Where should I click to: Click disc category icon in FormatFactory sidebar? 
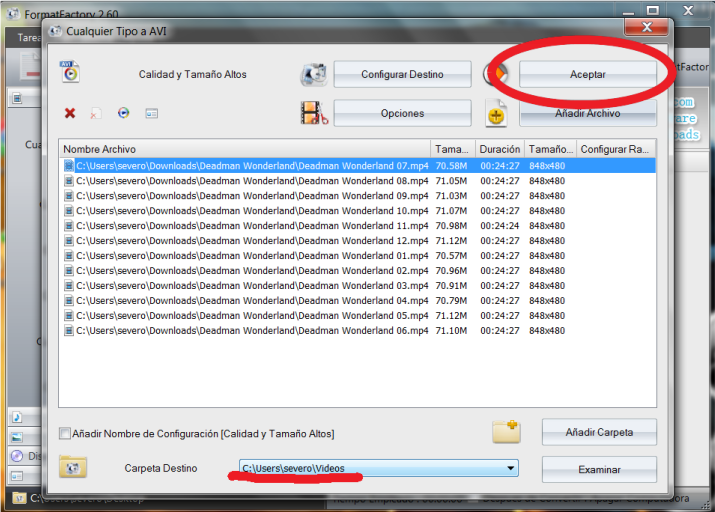[17, 456]
